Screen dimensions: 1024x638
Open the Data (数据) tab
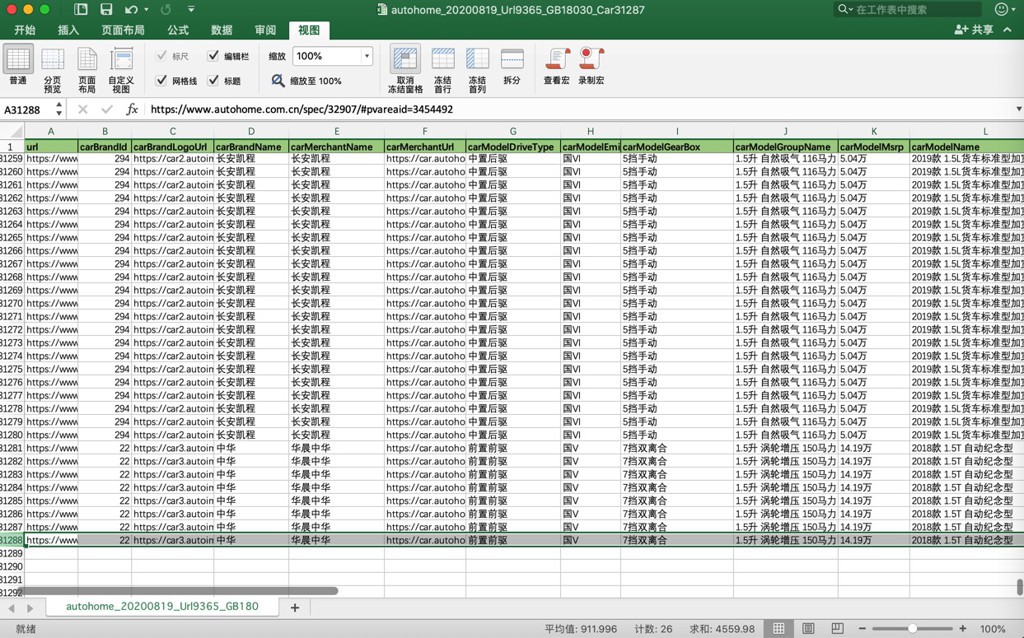[221, 30]
